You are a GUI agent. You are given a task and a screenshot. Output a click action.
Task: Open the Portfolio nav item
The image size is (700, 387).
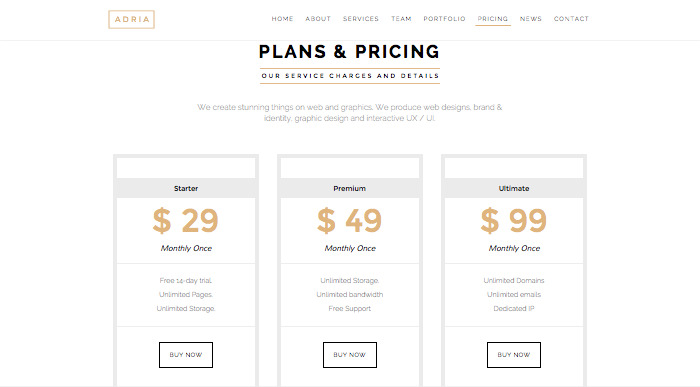(444, 19)
